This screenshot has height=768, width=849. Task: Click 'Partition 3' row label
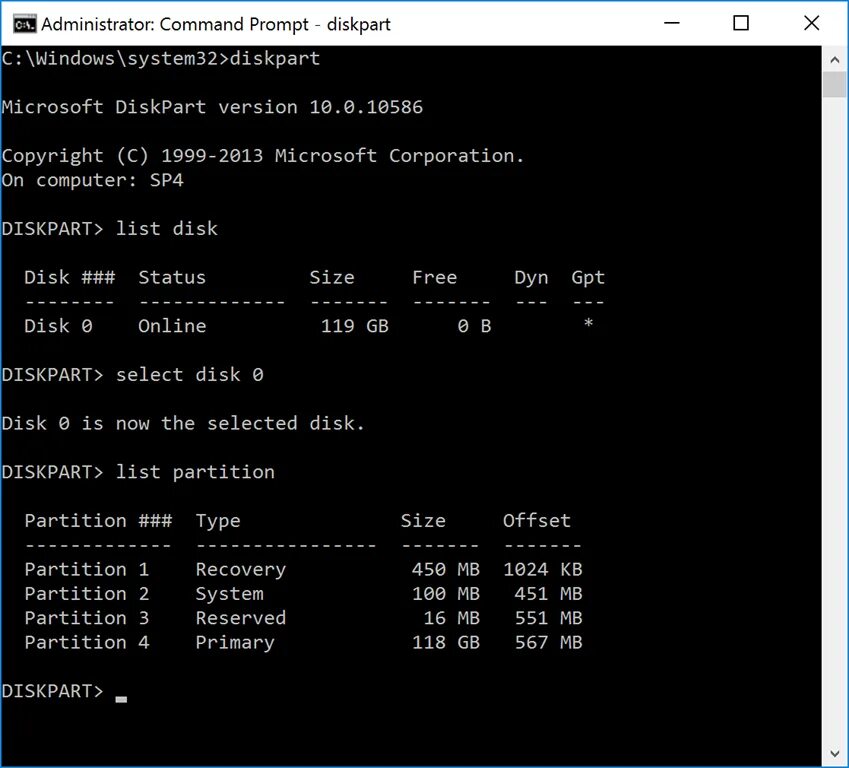pyautogui.click(x=87, y=618)
